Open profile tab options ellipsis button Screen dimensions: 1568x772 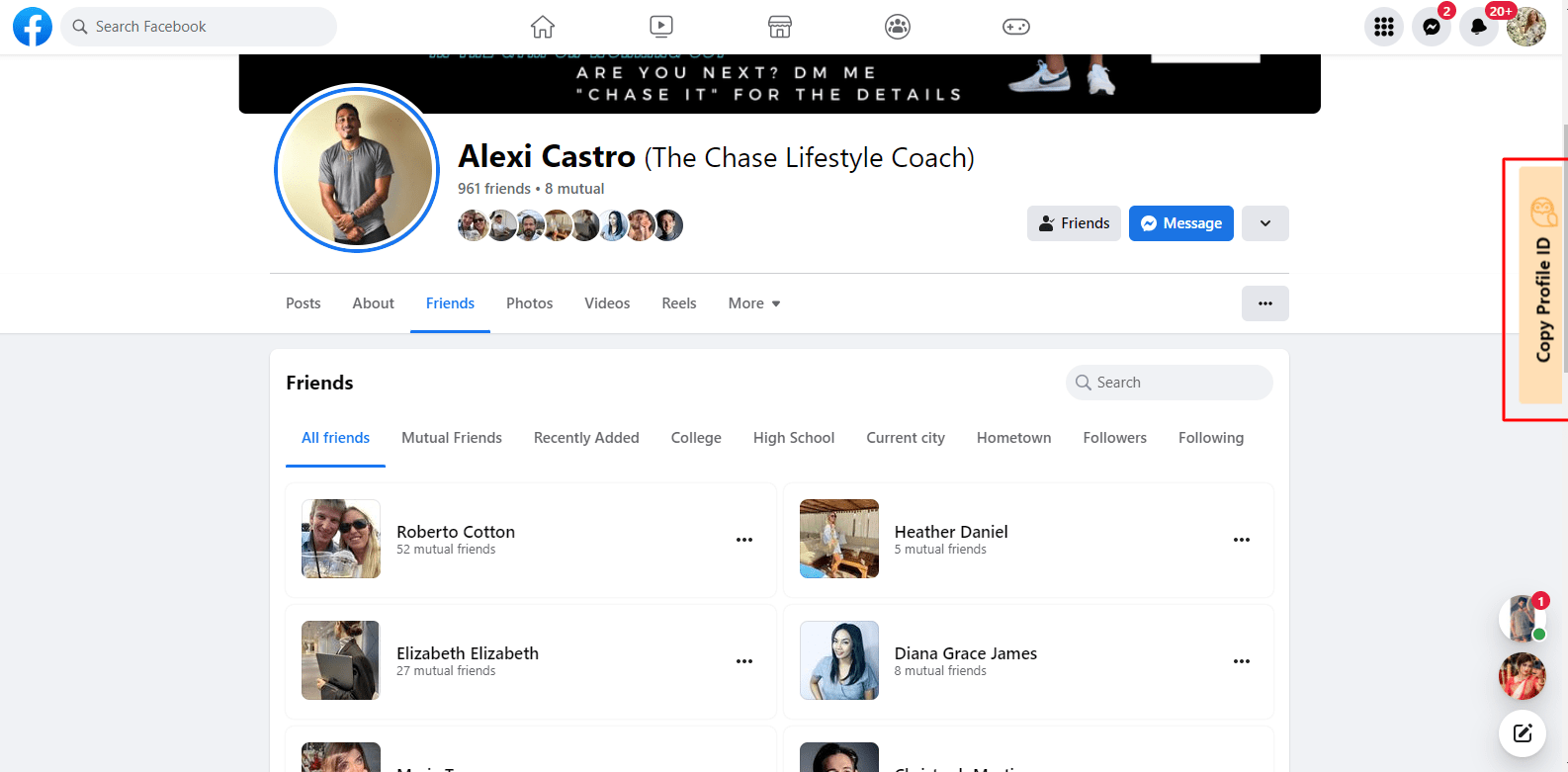(x=1265, y=303)
